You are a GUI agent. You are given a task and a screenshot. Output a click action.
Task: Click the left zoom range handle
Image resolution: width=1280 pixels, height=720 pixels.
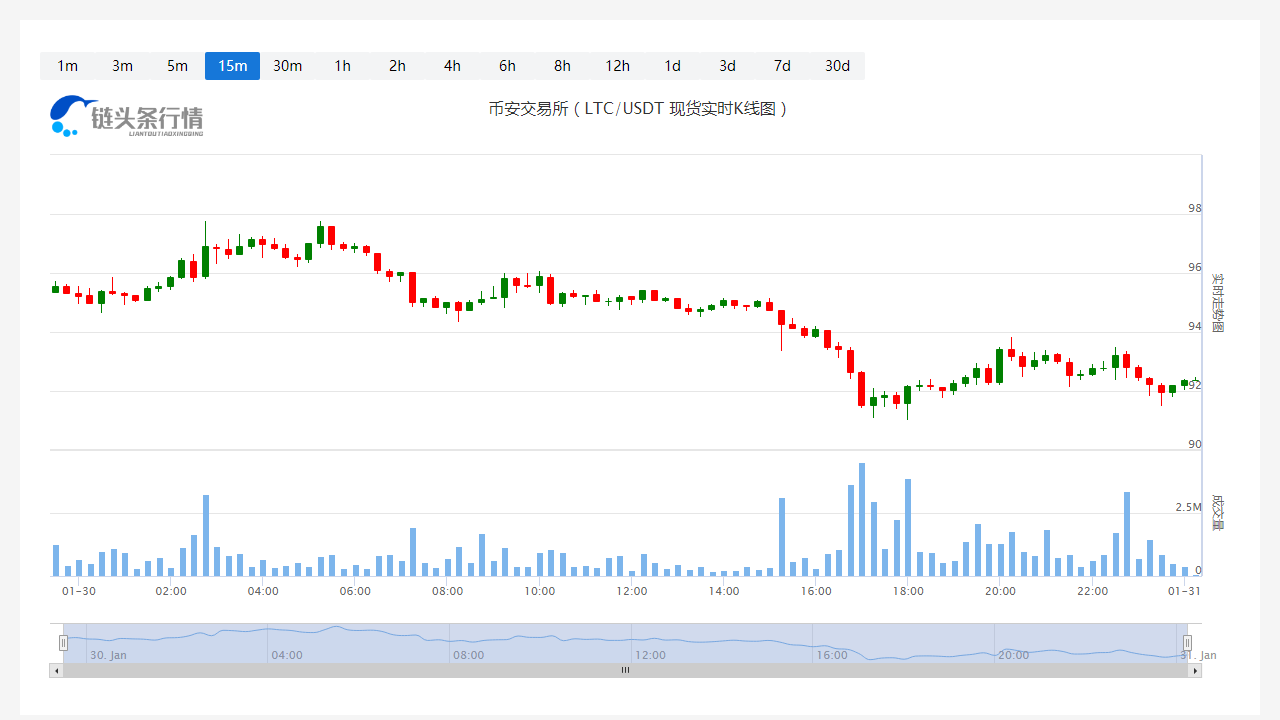click(63, 643)
